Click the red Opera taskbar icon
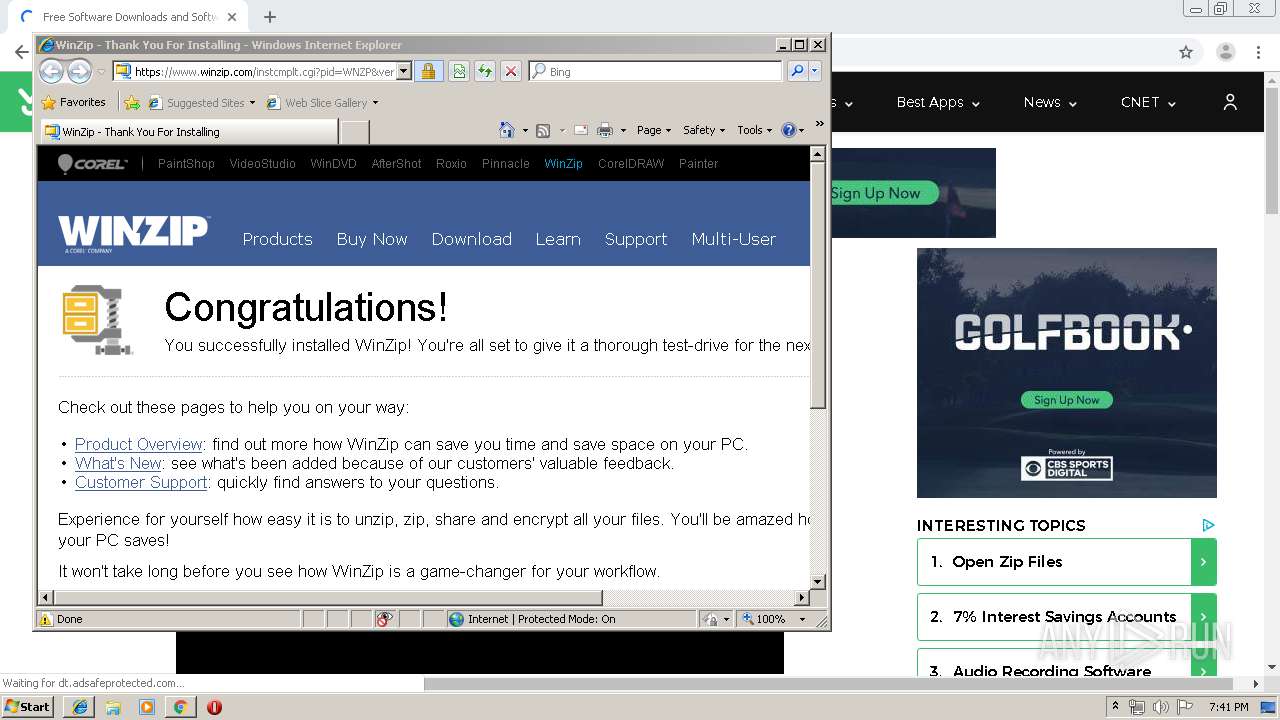 (214, 707)
